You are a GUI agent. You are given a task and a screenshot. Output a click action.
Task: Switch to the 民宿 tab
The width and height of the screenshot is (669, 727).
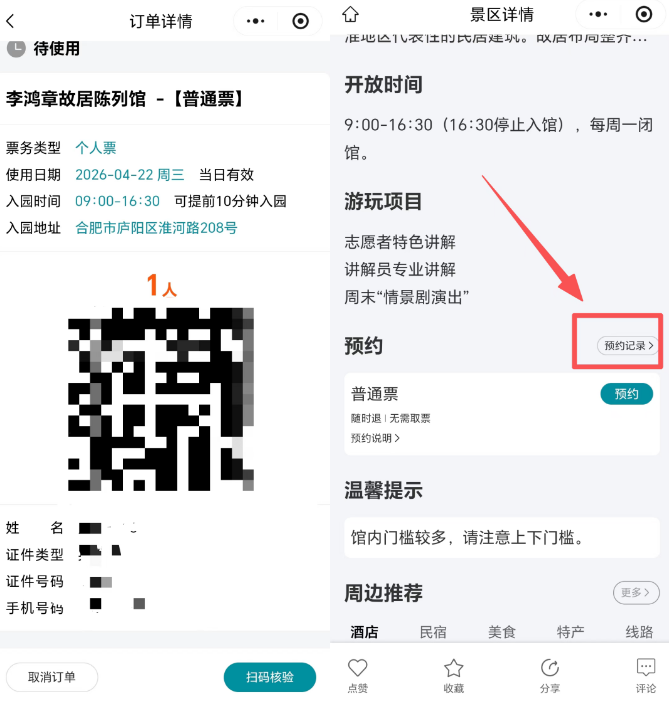[x=433, y=632]
